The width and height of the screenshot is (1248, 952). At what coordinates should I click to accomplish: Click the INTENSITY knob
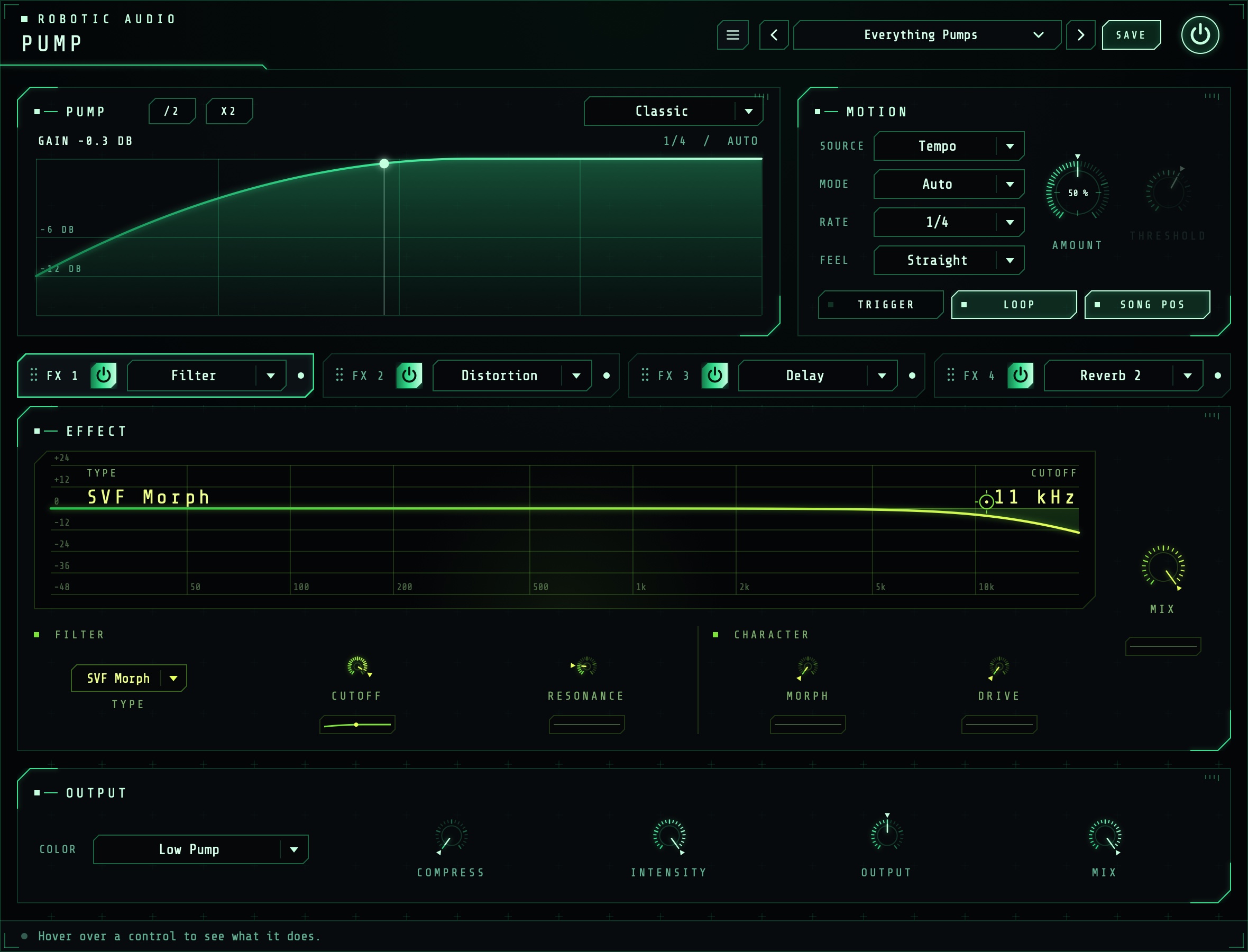pyautogui.click(x=669, y=836)
